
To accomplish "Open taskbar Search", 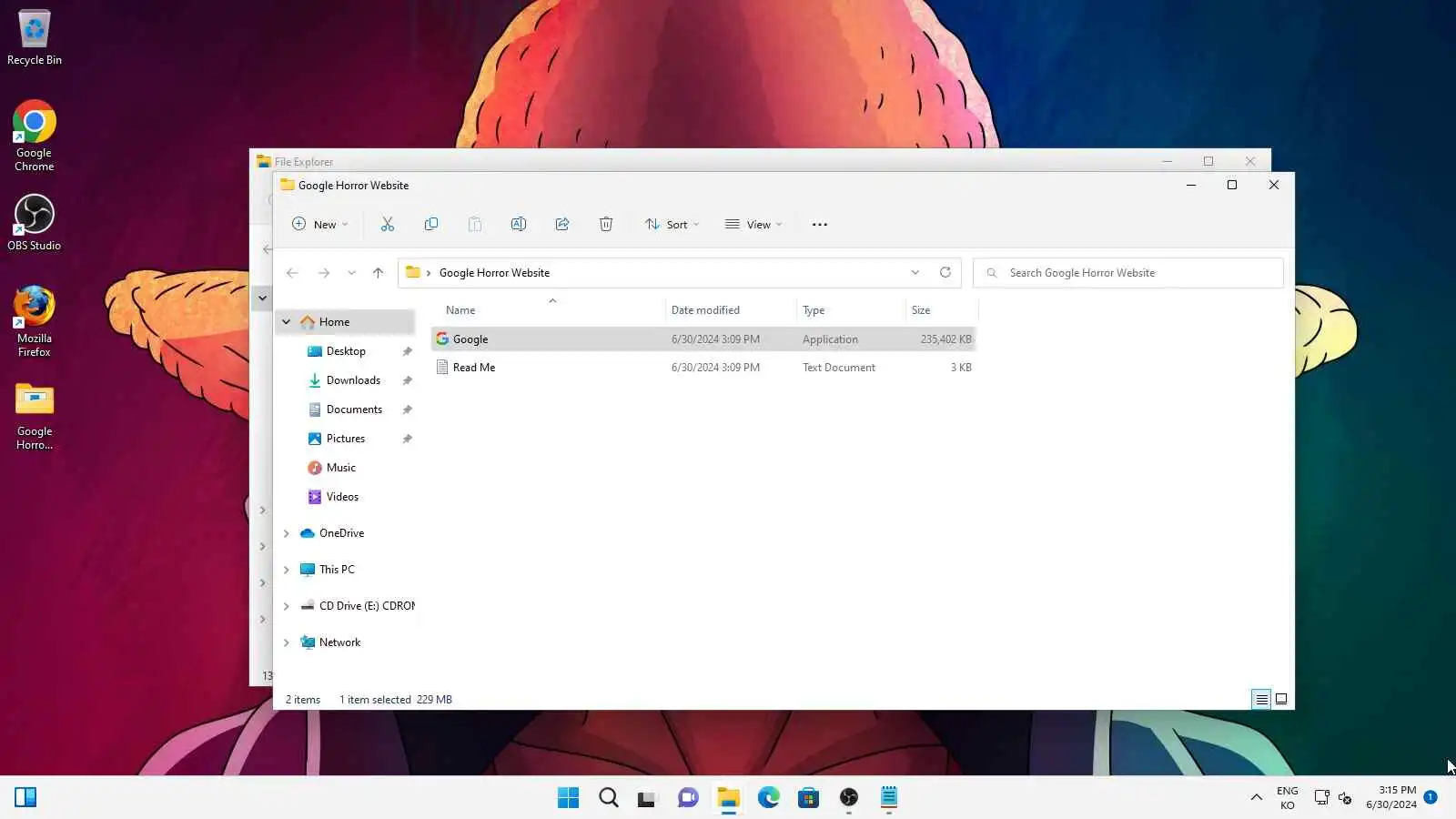I will tap(609, 798).
